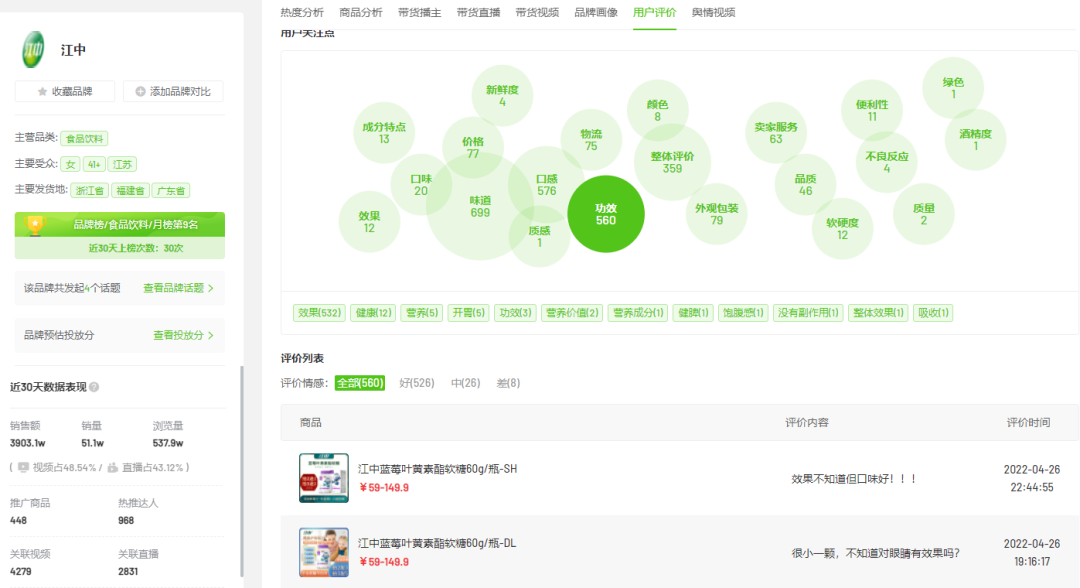
Task: Click the 浙江省 shipping tag
Action: pyautogui.click(x=90, y=191)
